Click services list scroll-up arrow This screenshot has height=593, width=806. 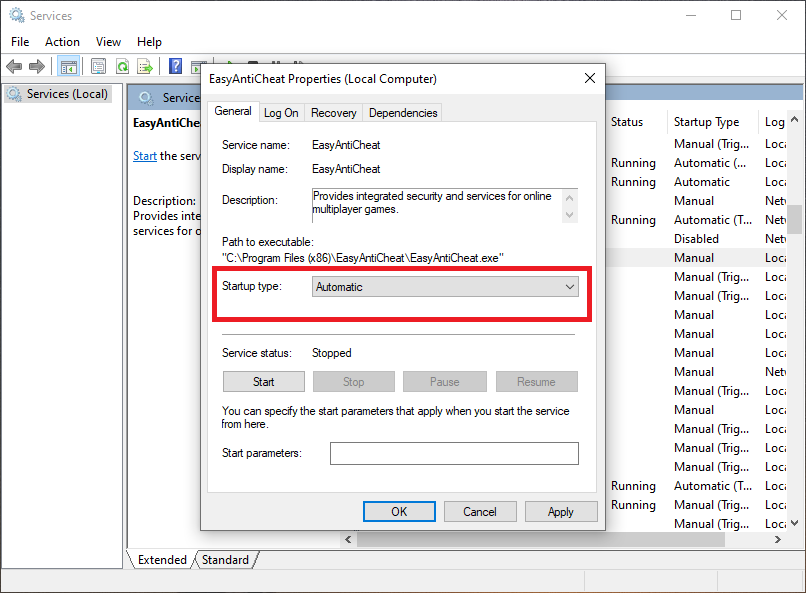tap(794, 120)
